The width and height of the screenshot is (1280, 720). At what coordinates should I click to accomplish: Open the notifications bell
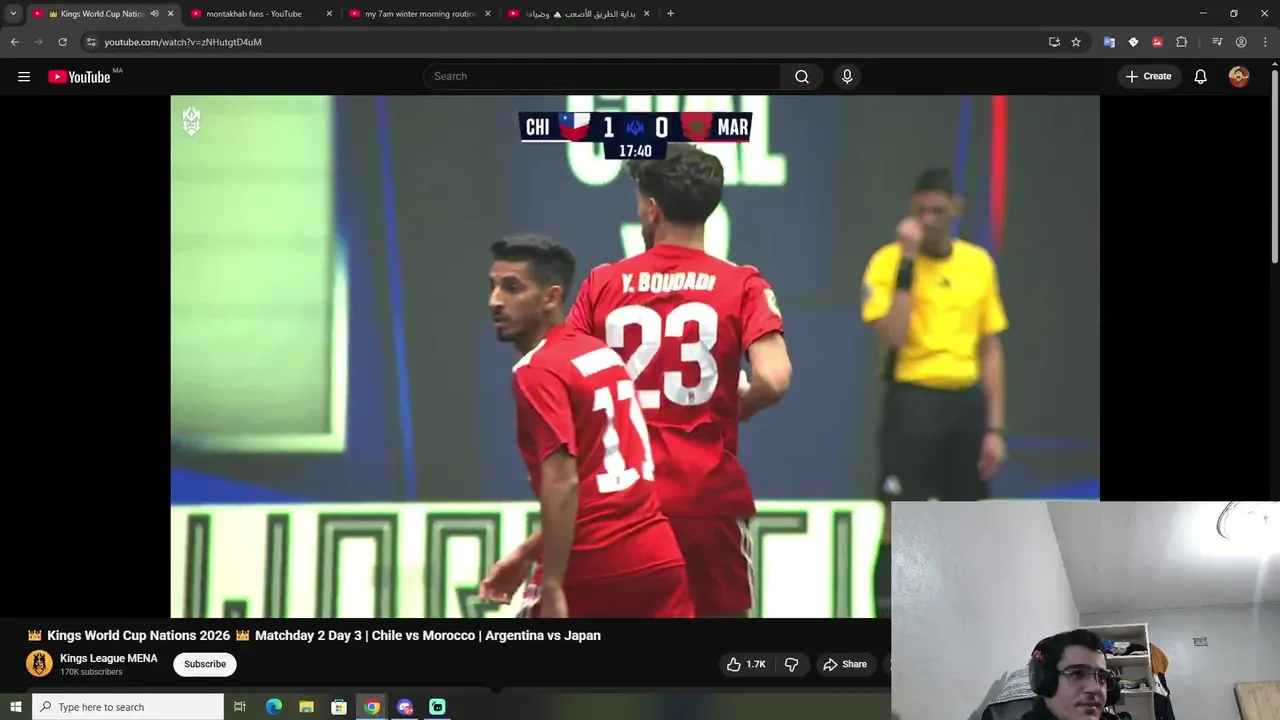point(1200,76)
